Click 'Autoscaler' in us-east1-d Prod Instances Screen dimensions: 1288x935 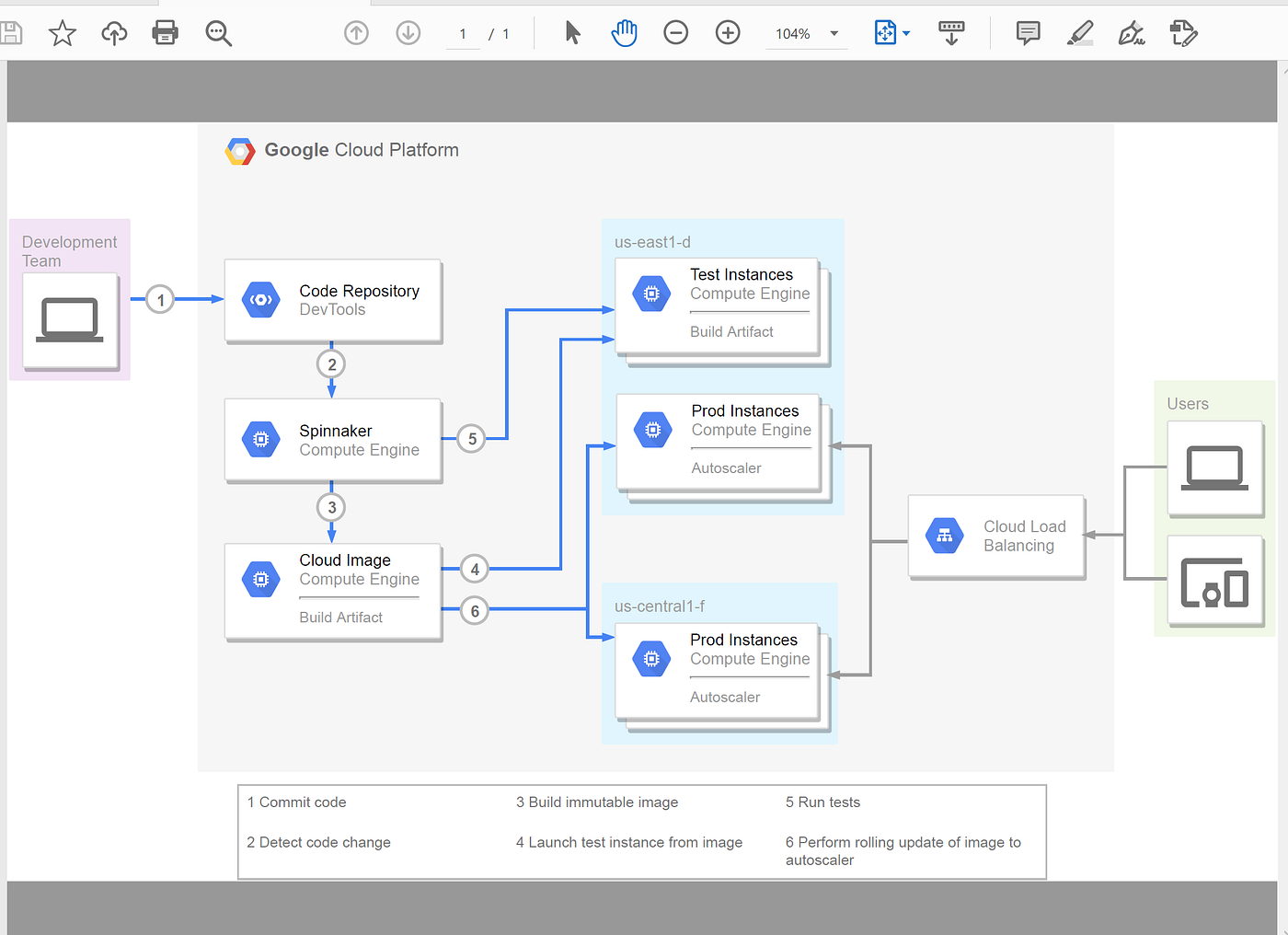[726, 468]
